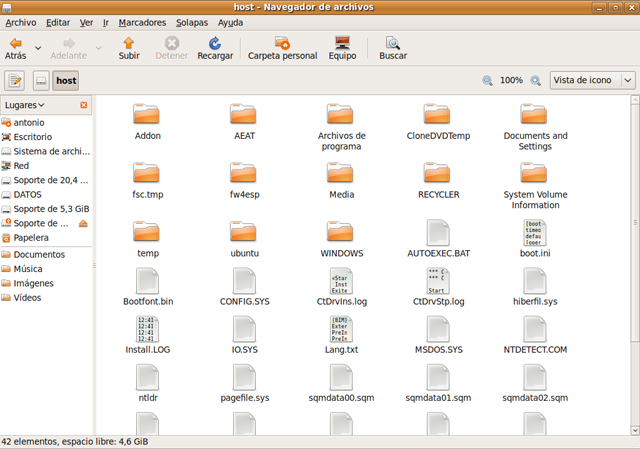Select Papelera in the sidebar

(x=31, y=238)
